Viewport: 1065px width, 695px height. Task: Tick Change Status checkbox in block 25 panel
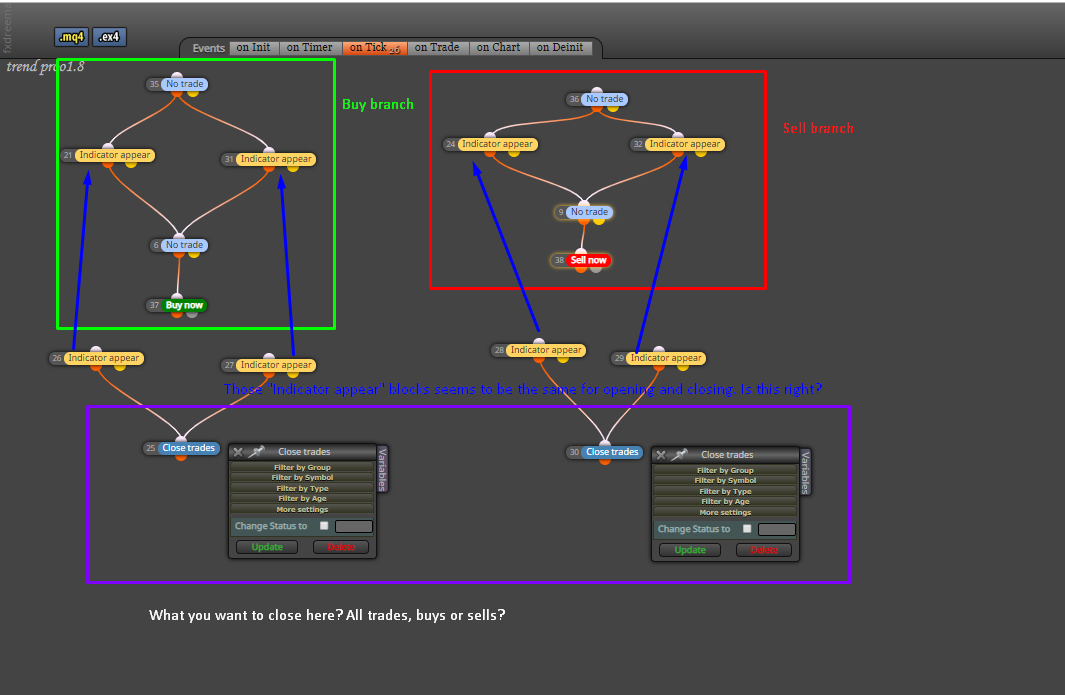(324, 526)
